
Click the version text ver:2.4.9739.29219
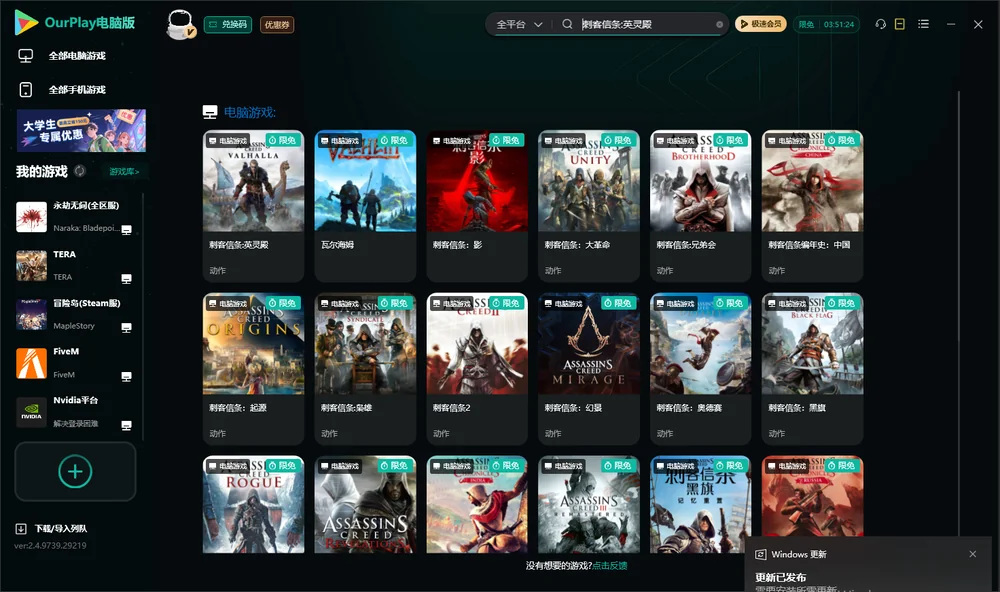coord(50,545)
